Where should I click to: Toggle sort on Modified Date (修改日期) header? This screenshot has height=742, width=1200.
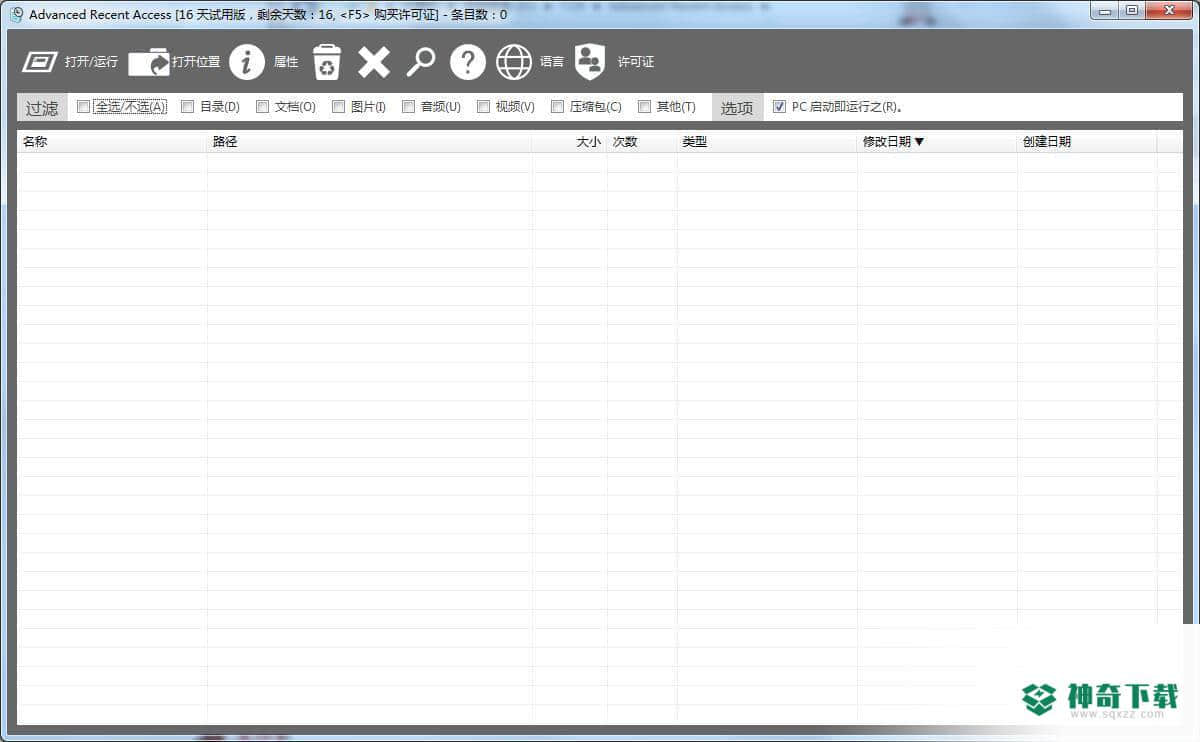(x=937, y=142)
